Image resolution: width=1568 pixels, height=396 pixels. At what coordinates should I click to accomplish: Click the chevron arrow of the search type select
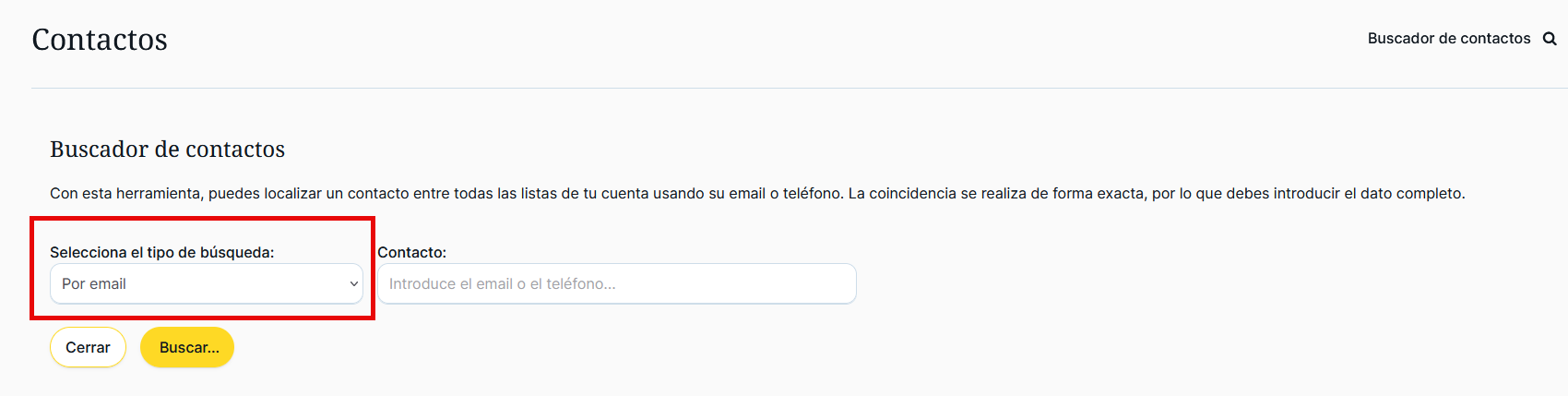(x=353, y=284)
